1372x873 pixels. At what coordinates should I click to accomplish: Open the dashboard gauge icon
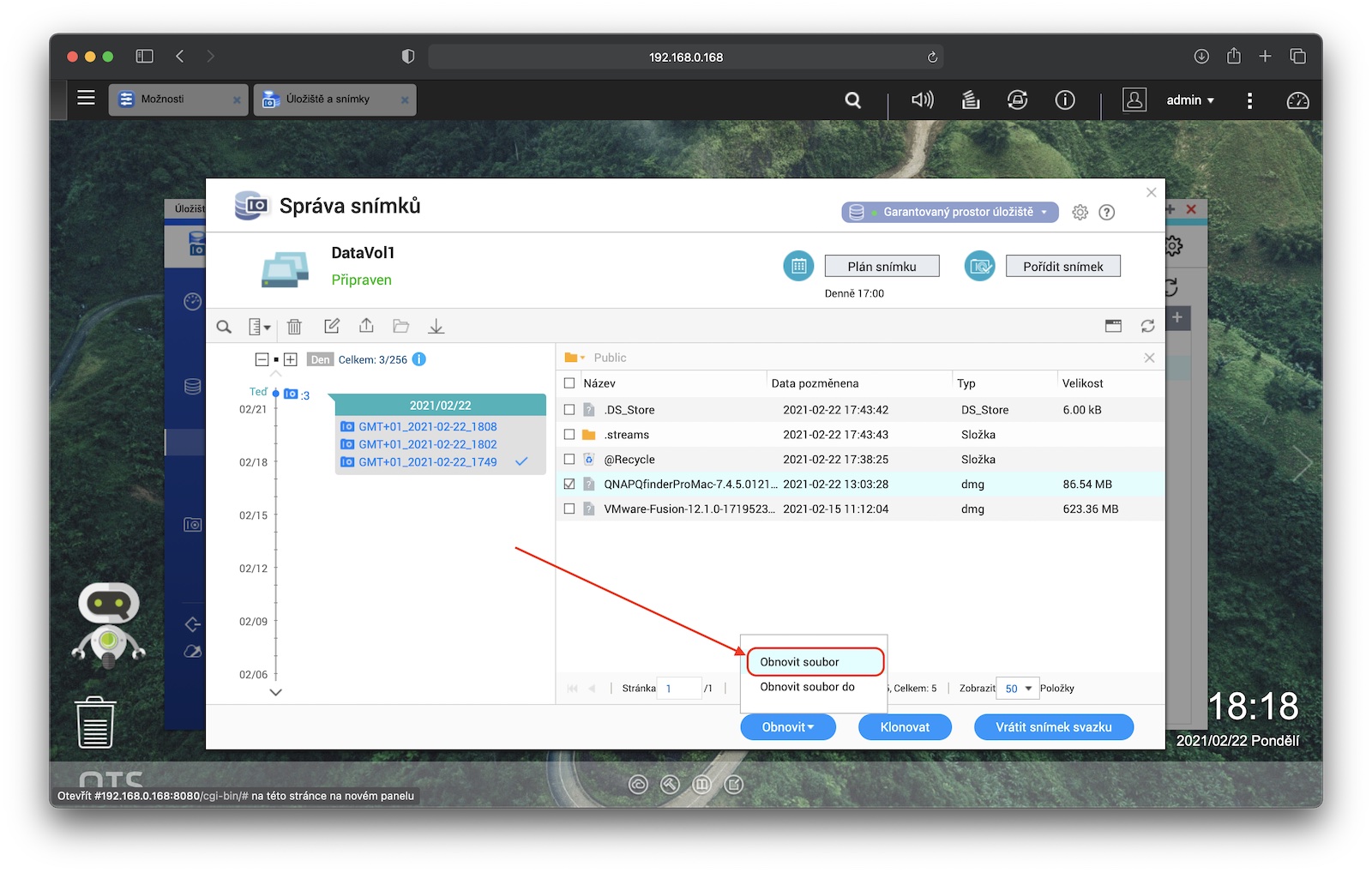[1298, 100]
